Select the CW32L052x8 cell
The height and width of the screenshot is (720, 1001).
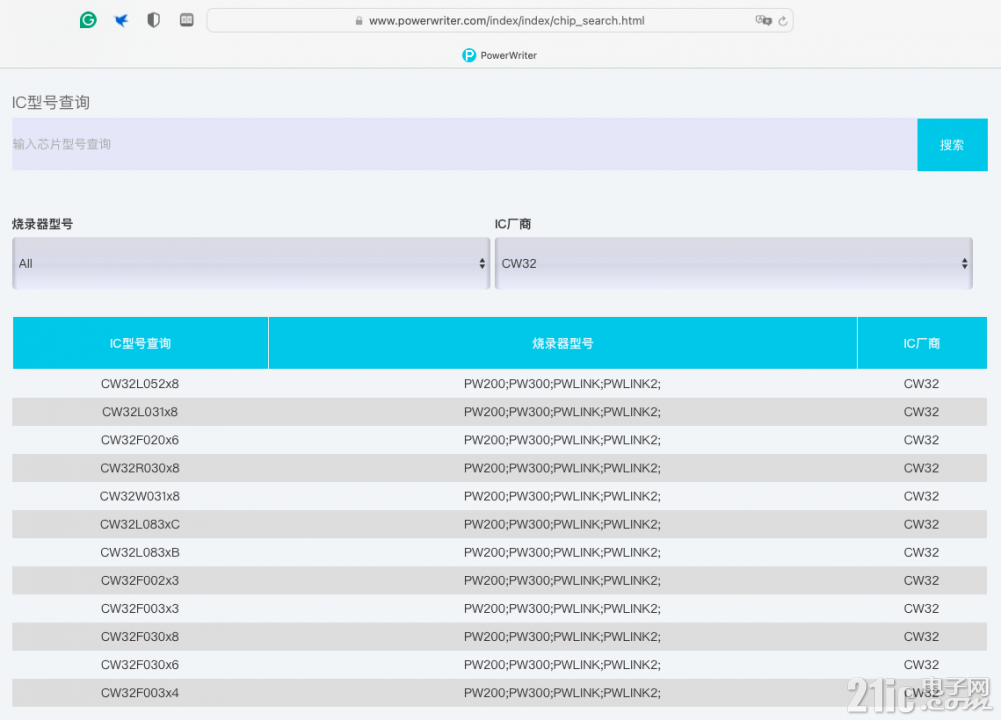click(x=140, y=384)
